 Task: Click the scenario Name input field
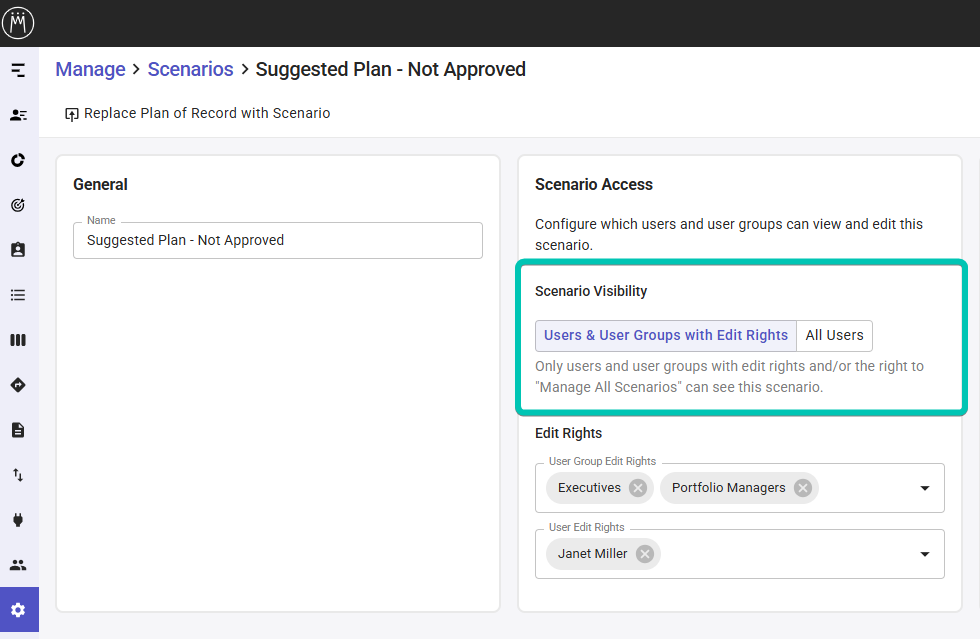(x=277, y=241)
